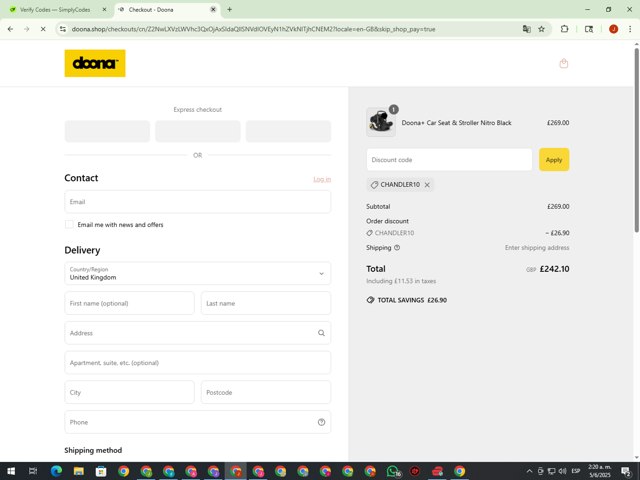Click the Address field search icon
Viewport: 640px width, 480px height.
click(x=321, y=333)
